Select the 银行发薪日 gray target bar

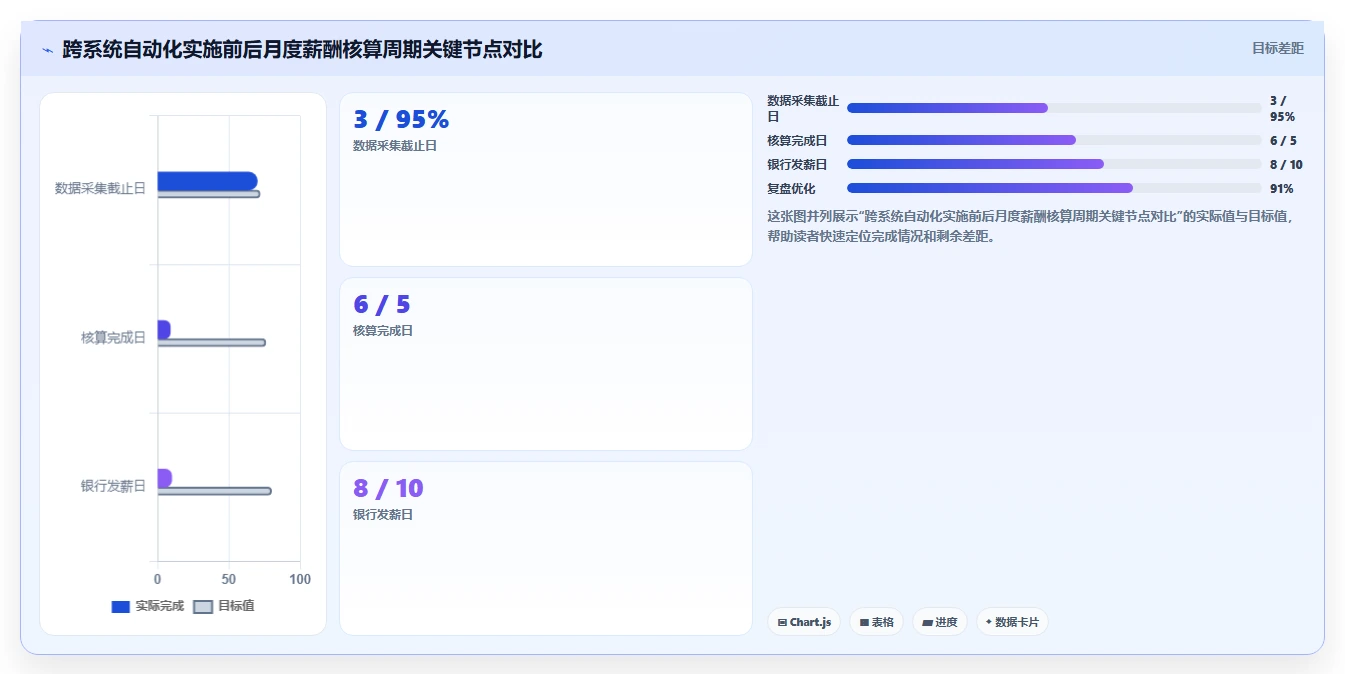tap(214, 491)
